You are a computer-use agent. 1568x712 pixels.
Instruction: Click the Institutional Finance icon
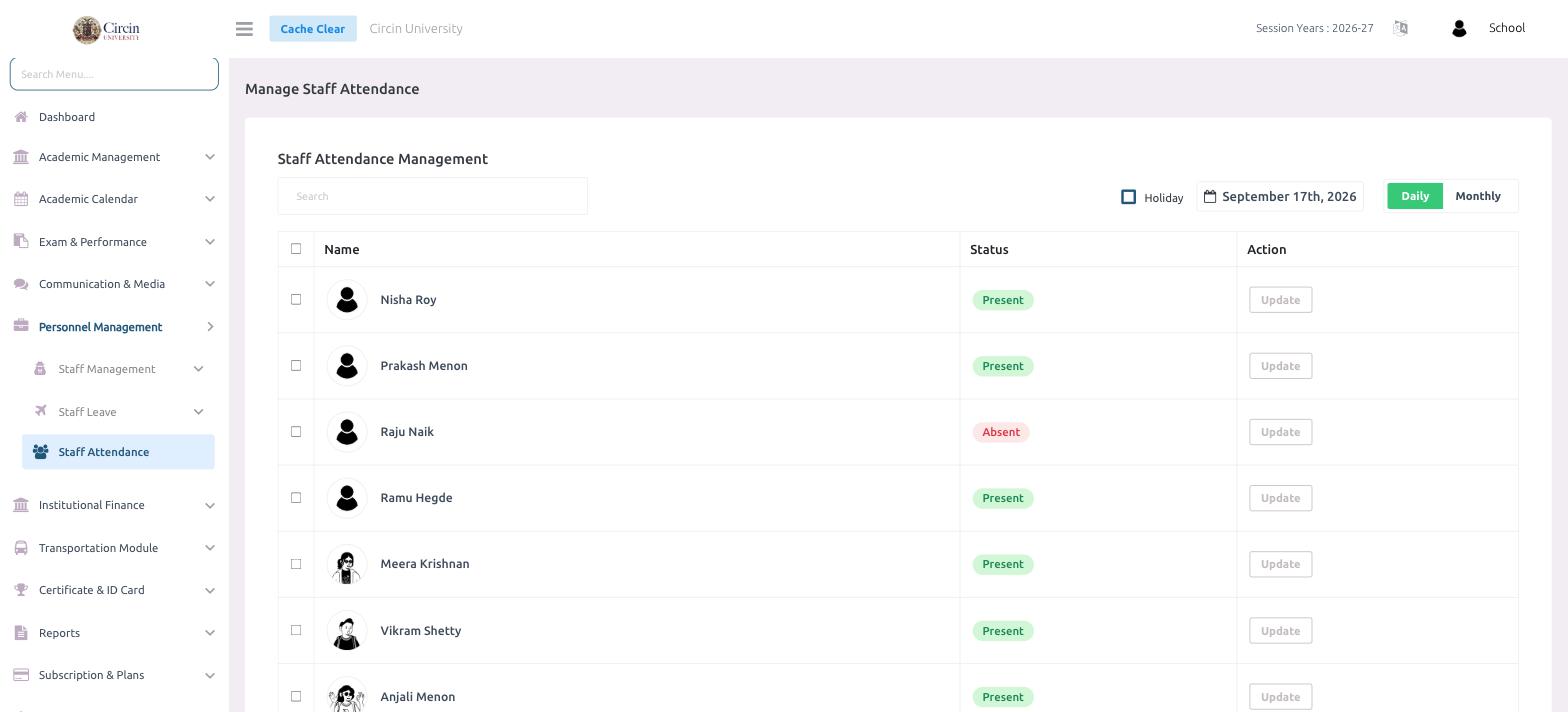click(21, 505)
